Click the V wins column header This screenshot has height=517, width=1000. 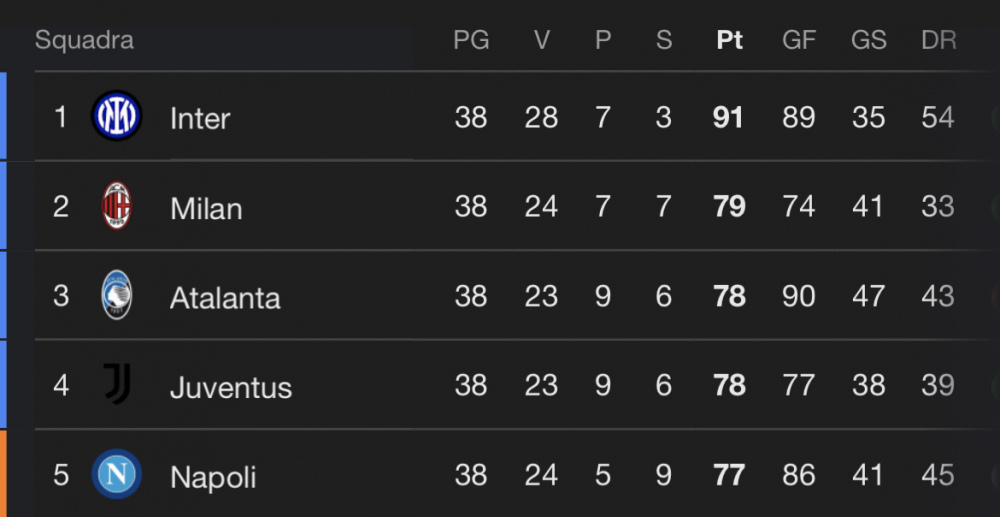[x=541, y=40]
